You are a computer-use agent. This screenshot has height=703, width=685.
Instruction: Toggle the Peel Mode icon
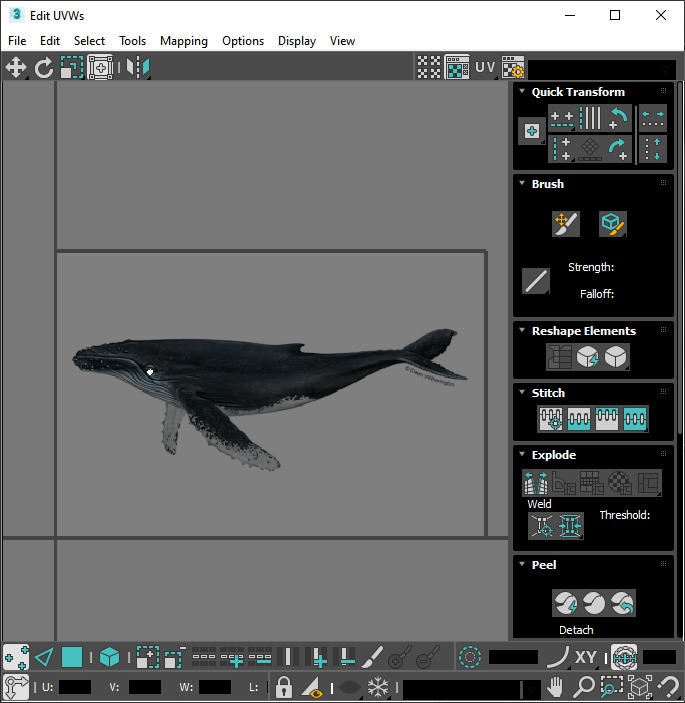[594, 603]
